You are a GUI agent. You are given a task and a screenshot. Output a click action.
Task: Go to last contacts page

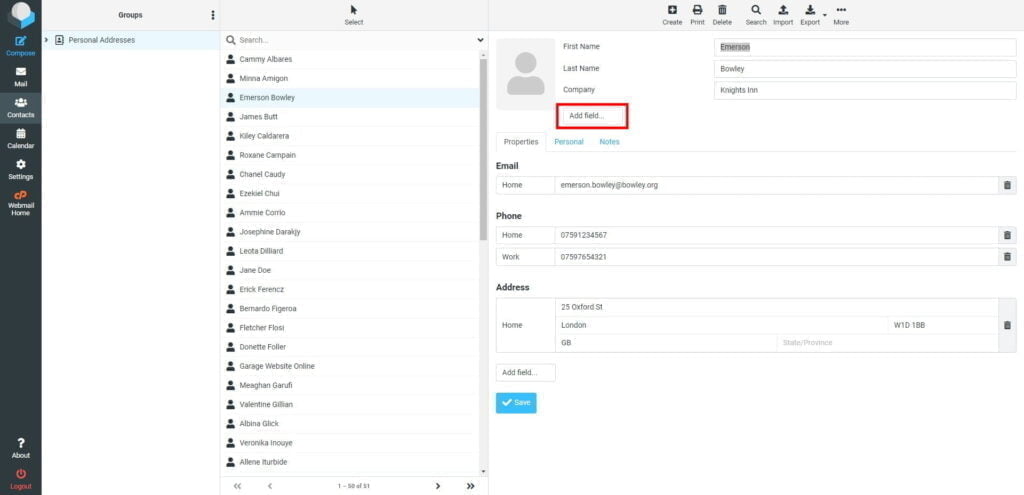tap(470, 486)
